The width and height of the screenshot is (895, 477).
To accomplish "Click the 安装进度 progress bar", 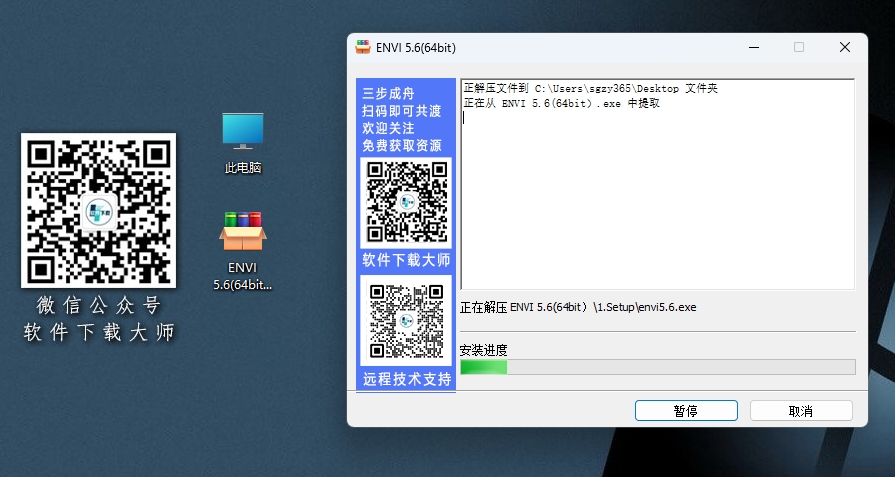I will (658, 367).
